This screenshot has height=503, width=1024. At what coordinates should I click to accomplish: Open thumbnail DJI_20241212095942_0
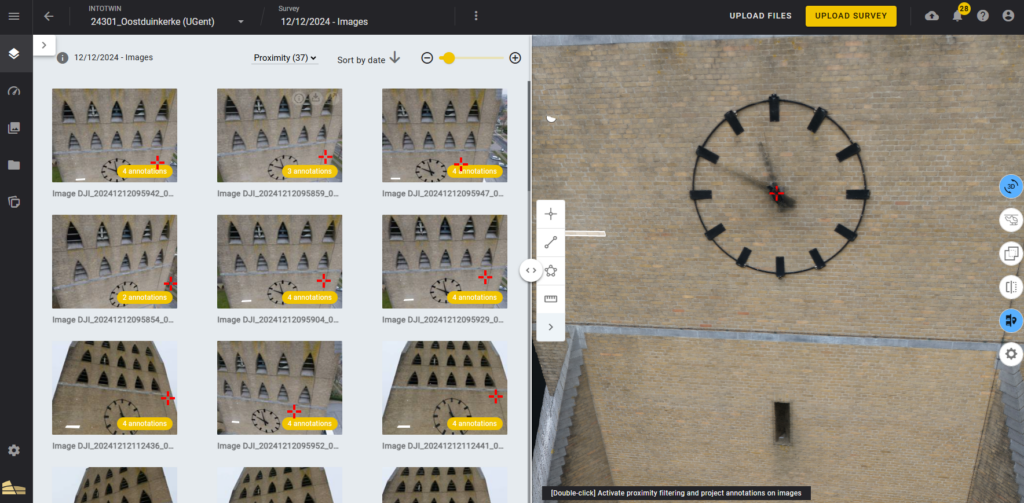[114, 135]
